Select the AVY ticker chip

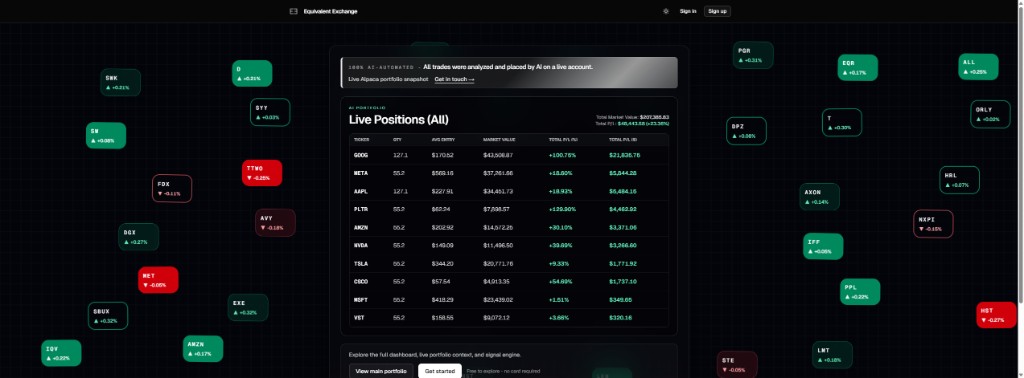click(x=275, y=223)
